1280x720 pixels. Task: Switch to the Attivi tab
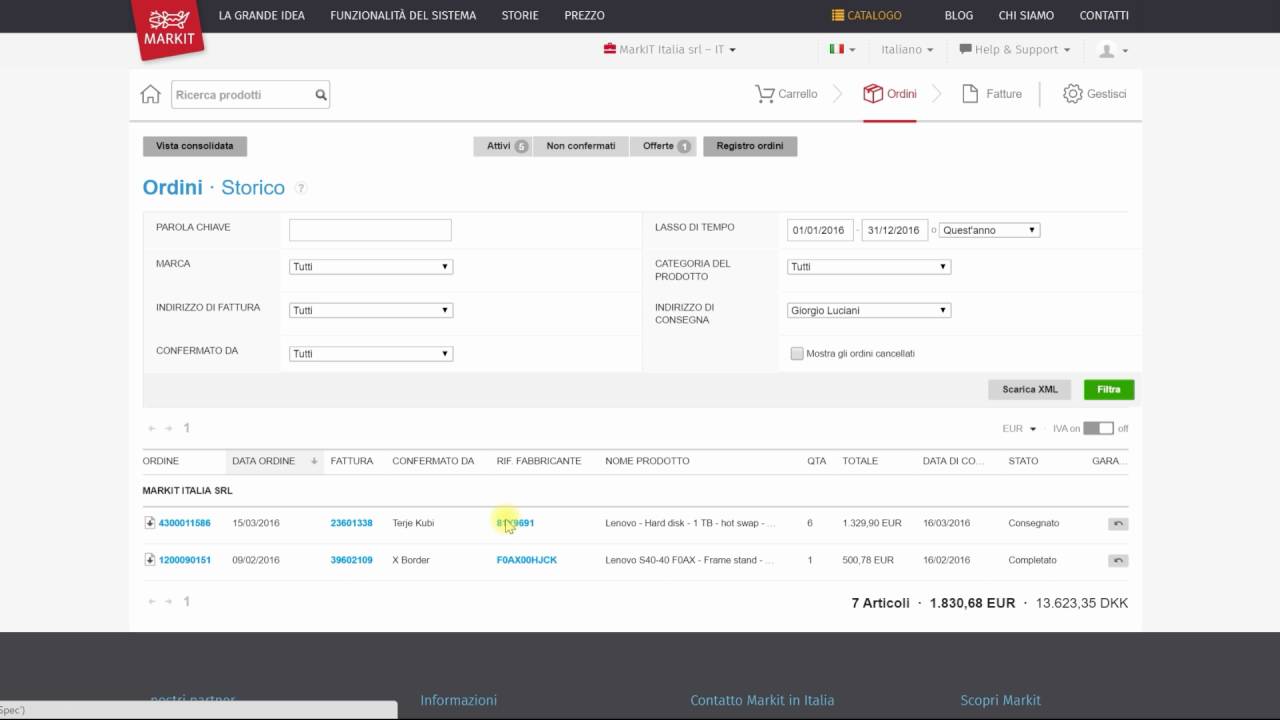[x=503, y=146]
